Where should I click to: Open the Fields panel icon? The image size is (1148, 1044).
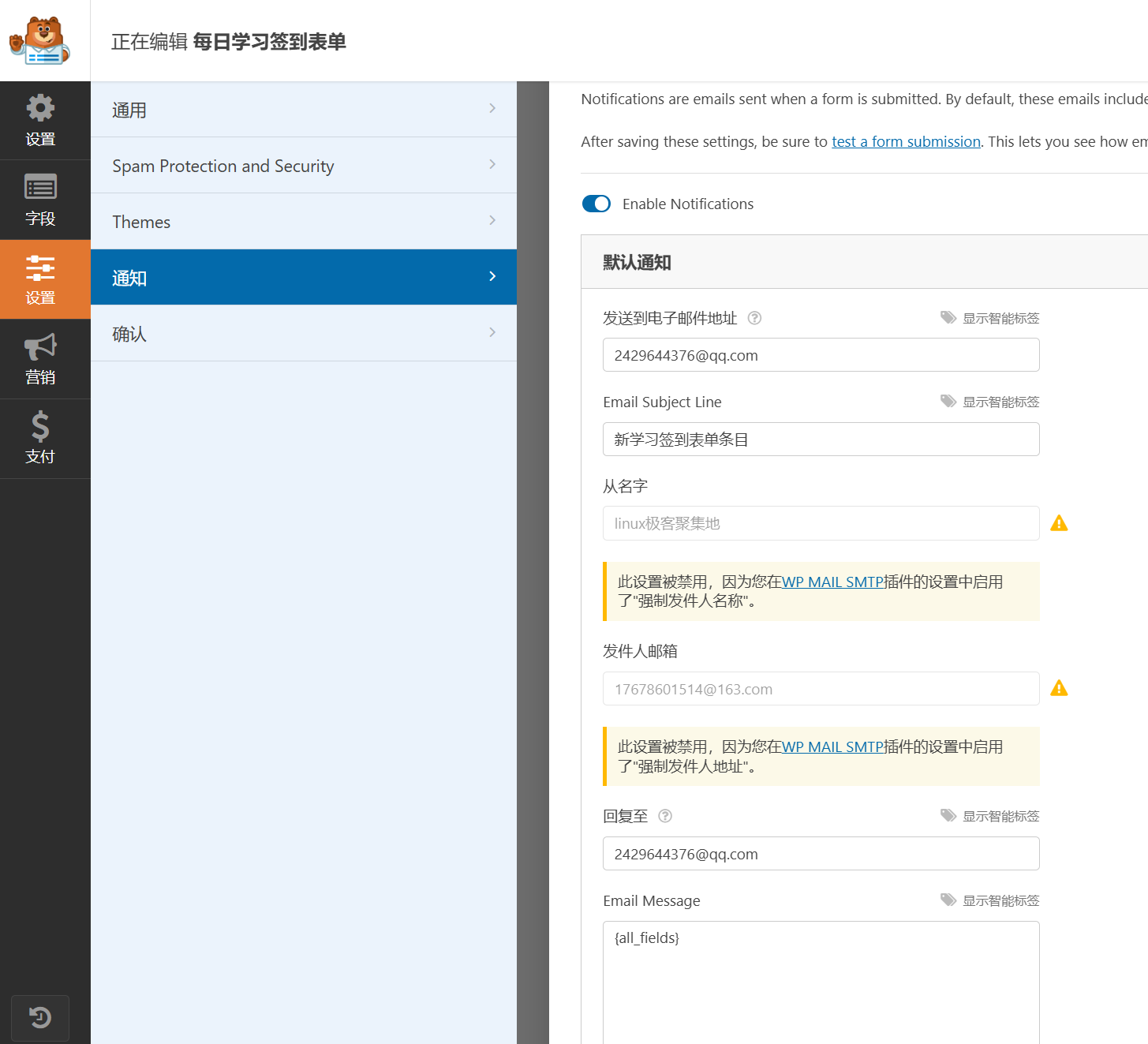(x=40, y=200)
